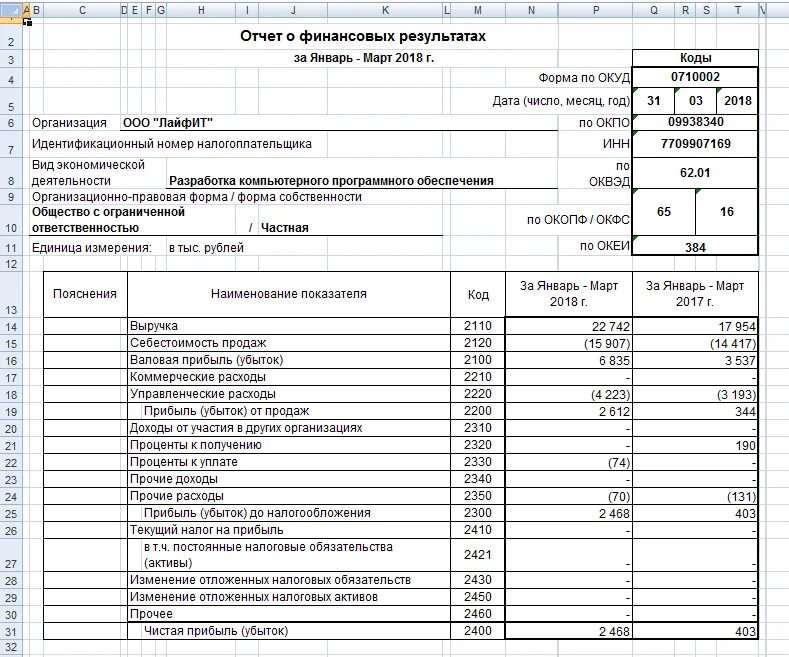Click 'Чистая прибыль (убыток)' label

216,631
